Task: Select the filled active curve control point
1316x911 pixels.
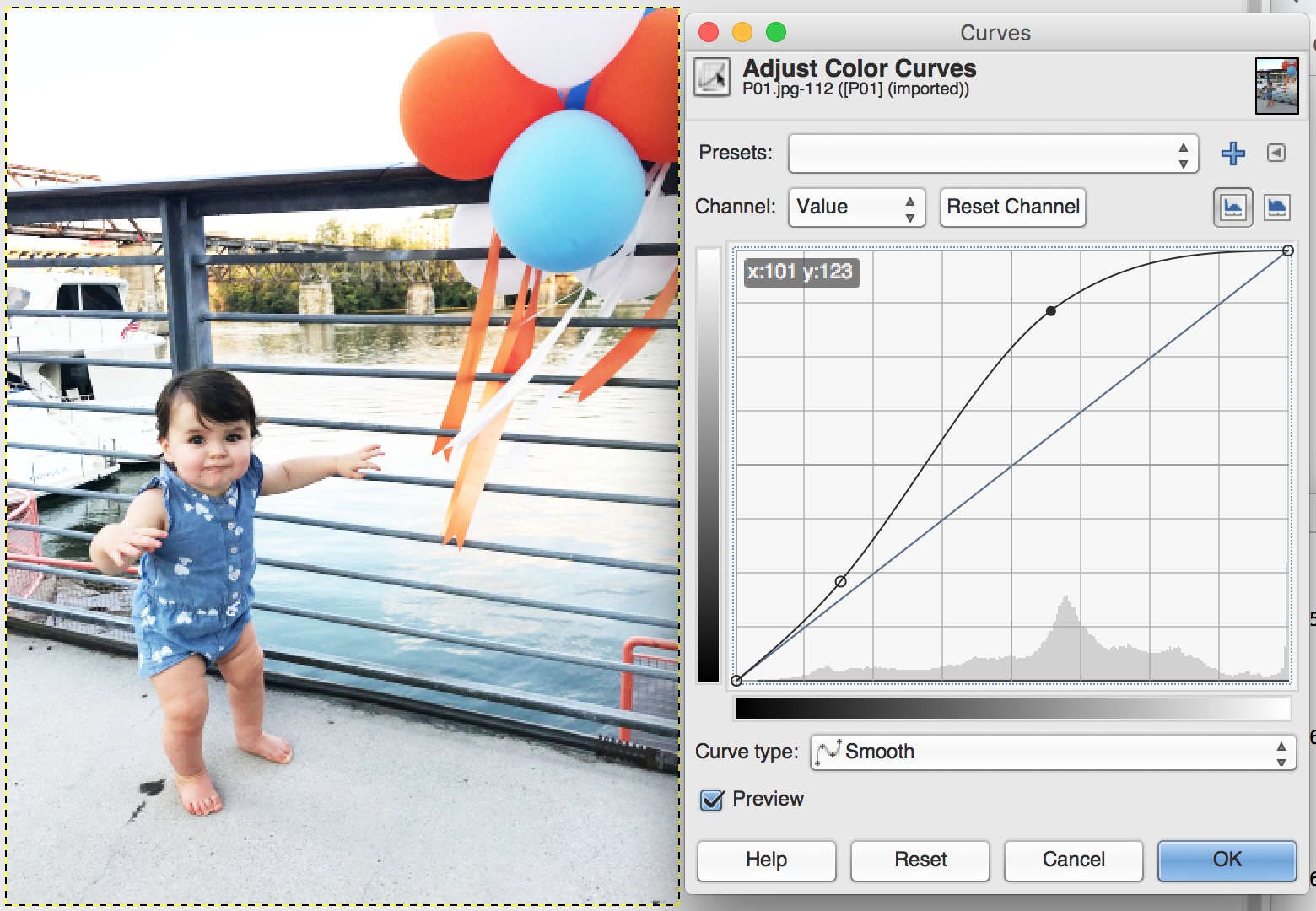Action: 1050,311
